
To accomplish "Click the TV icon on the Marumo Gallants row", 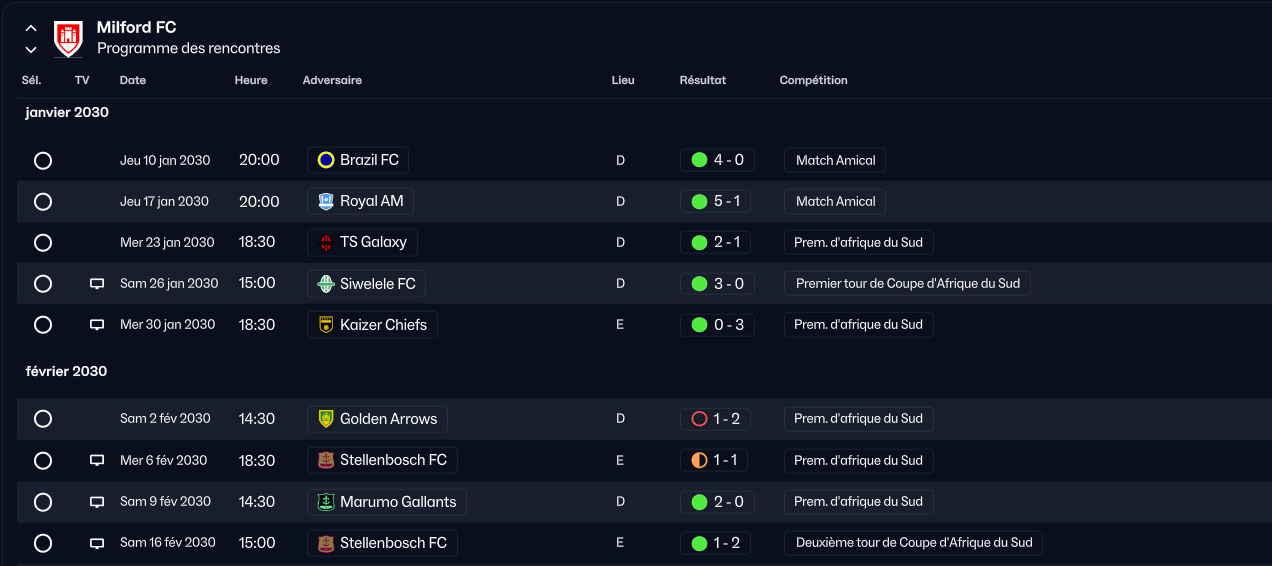I will tap(97, 502).
